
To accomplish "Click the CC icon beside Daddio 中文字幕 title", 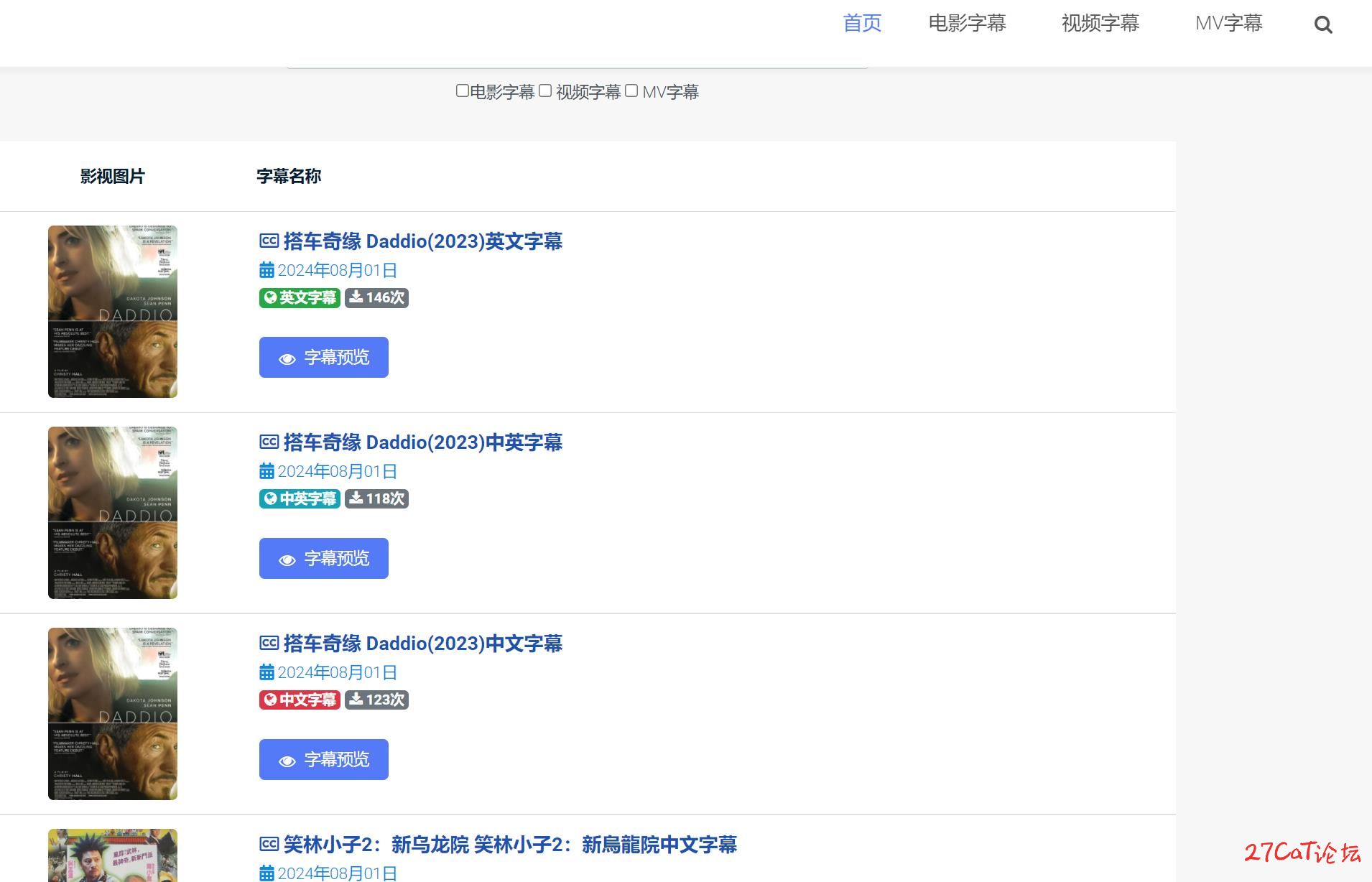I will pyautogui.click(x=269, y=644).
